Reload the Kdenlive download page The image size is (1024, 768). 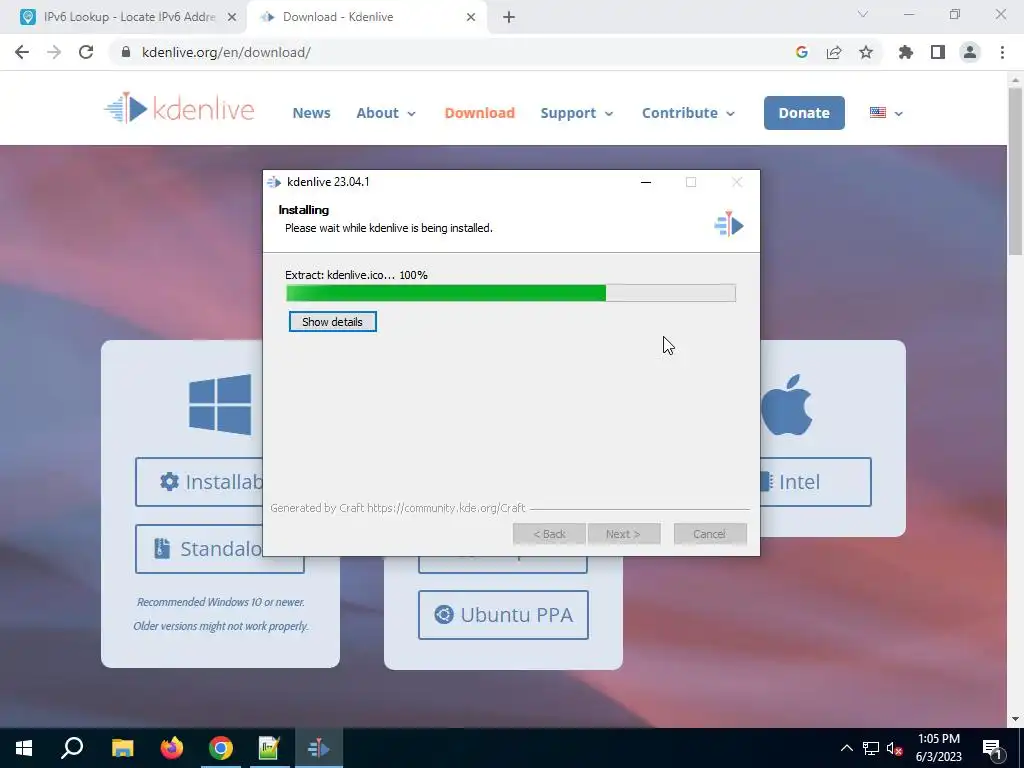(x=86, y=52)
